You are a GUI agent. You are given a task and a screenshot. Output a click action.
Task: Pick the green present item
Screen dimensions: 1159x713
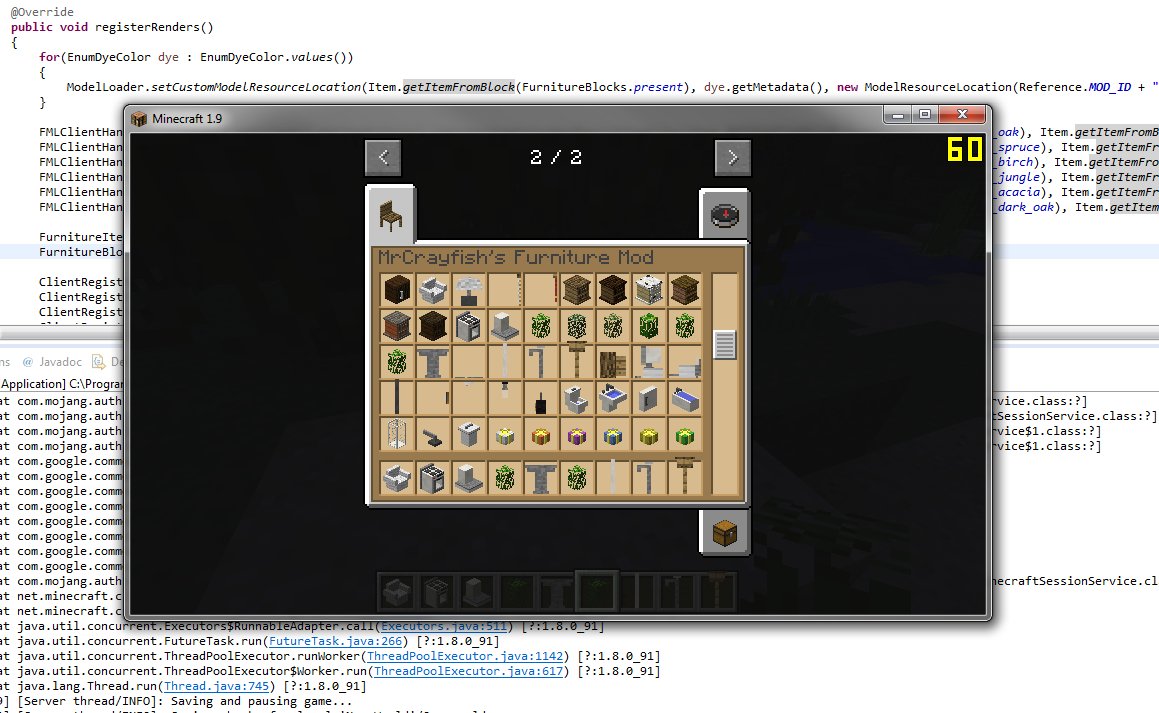point(684,436)
